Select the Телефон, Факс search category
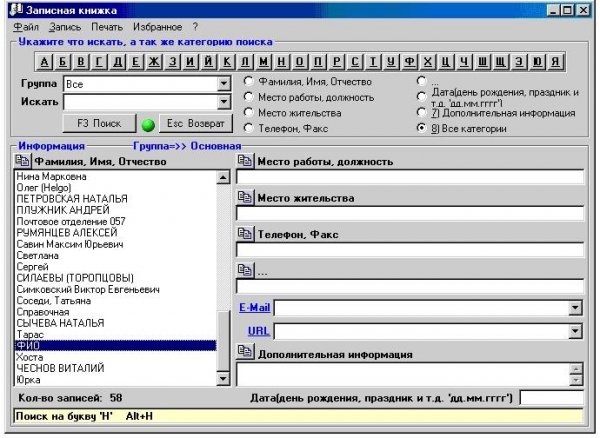 (x=248, y=129)
